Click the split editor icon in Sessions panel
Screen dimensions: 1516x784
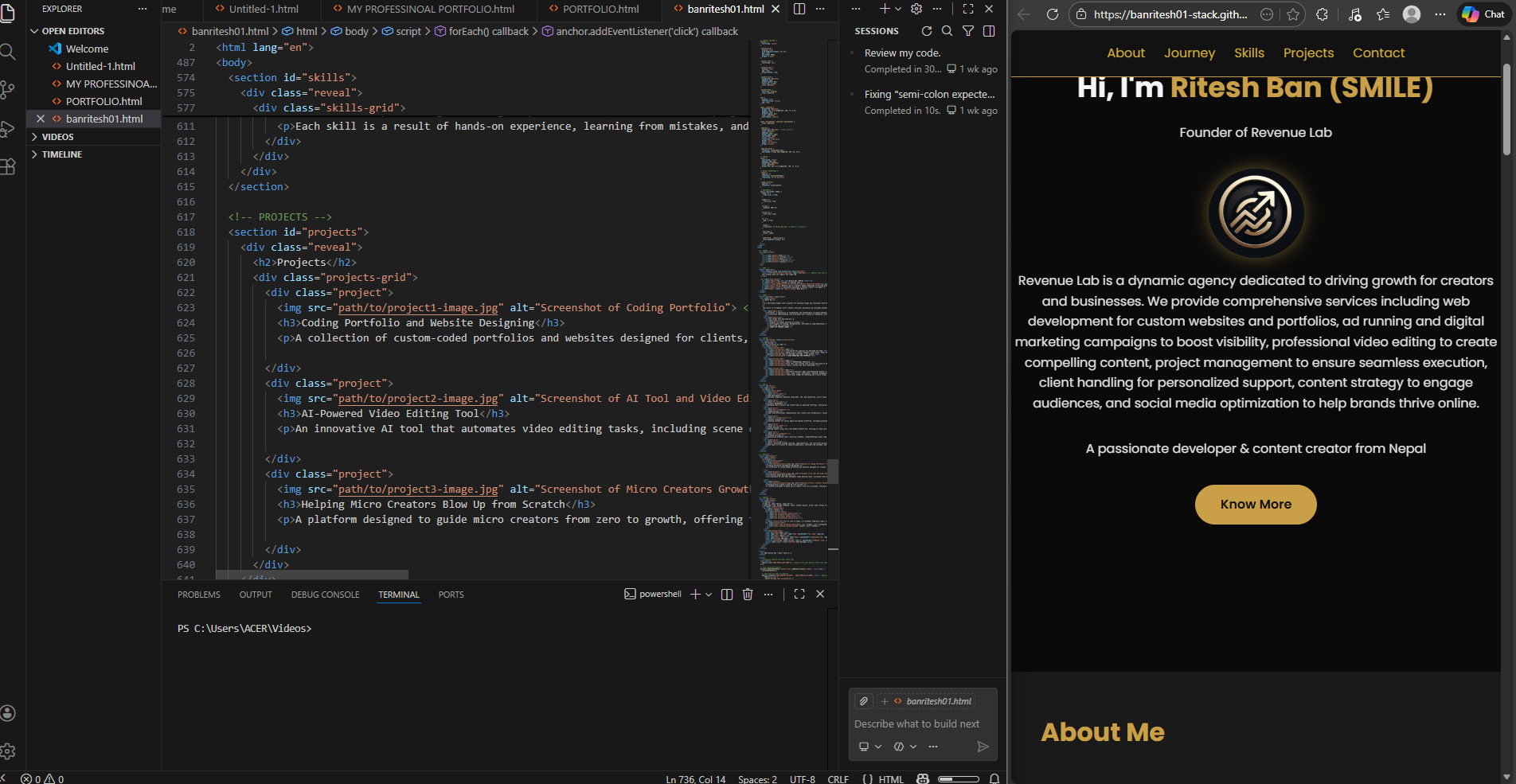tap(989, 31)
